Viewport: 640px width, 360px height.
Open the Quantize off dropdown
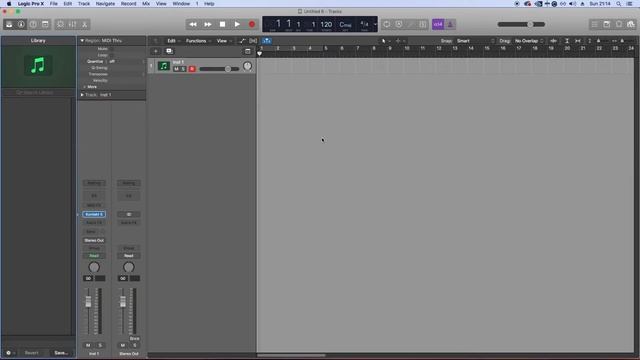127,62
